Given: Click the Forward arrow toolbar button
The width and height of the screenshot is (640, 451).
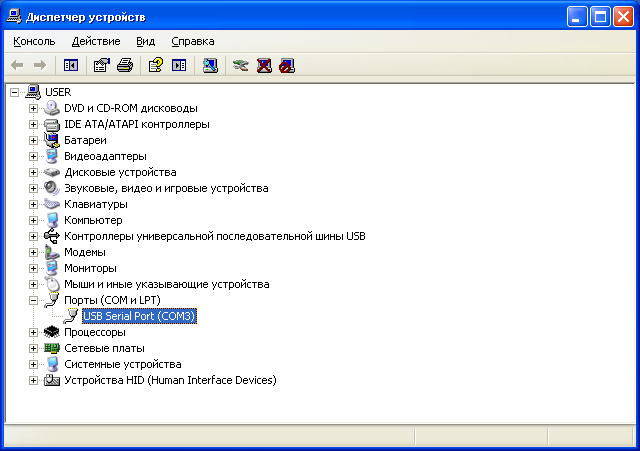Looking at the screenshot, I should pos(40,65).
